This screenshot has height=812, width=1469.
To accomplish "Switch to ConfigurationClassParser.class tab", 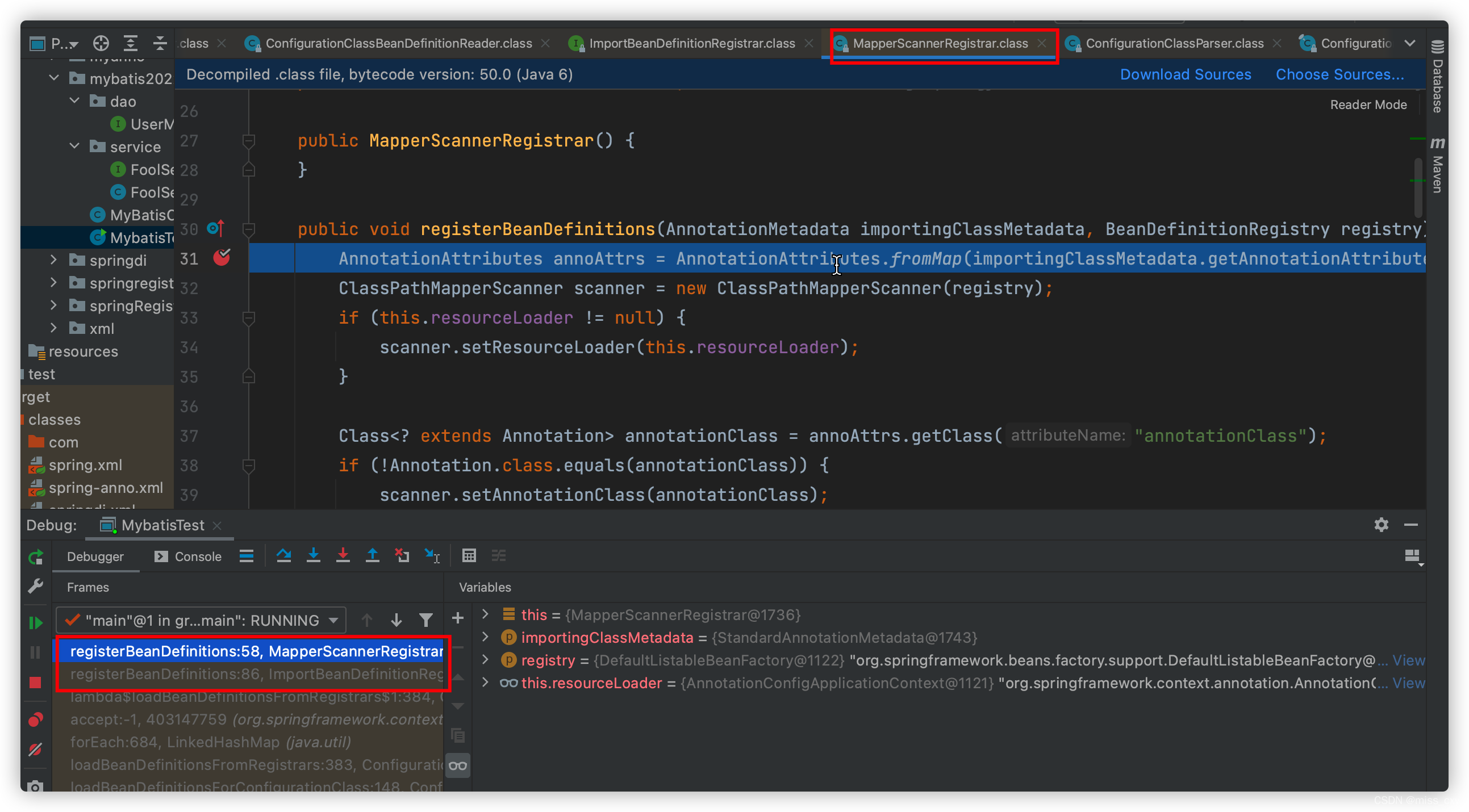I will pos(1174,43).
